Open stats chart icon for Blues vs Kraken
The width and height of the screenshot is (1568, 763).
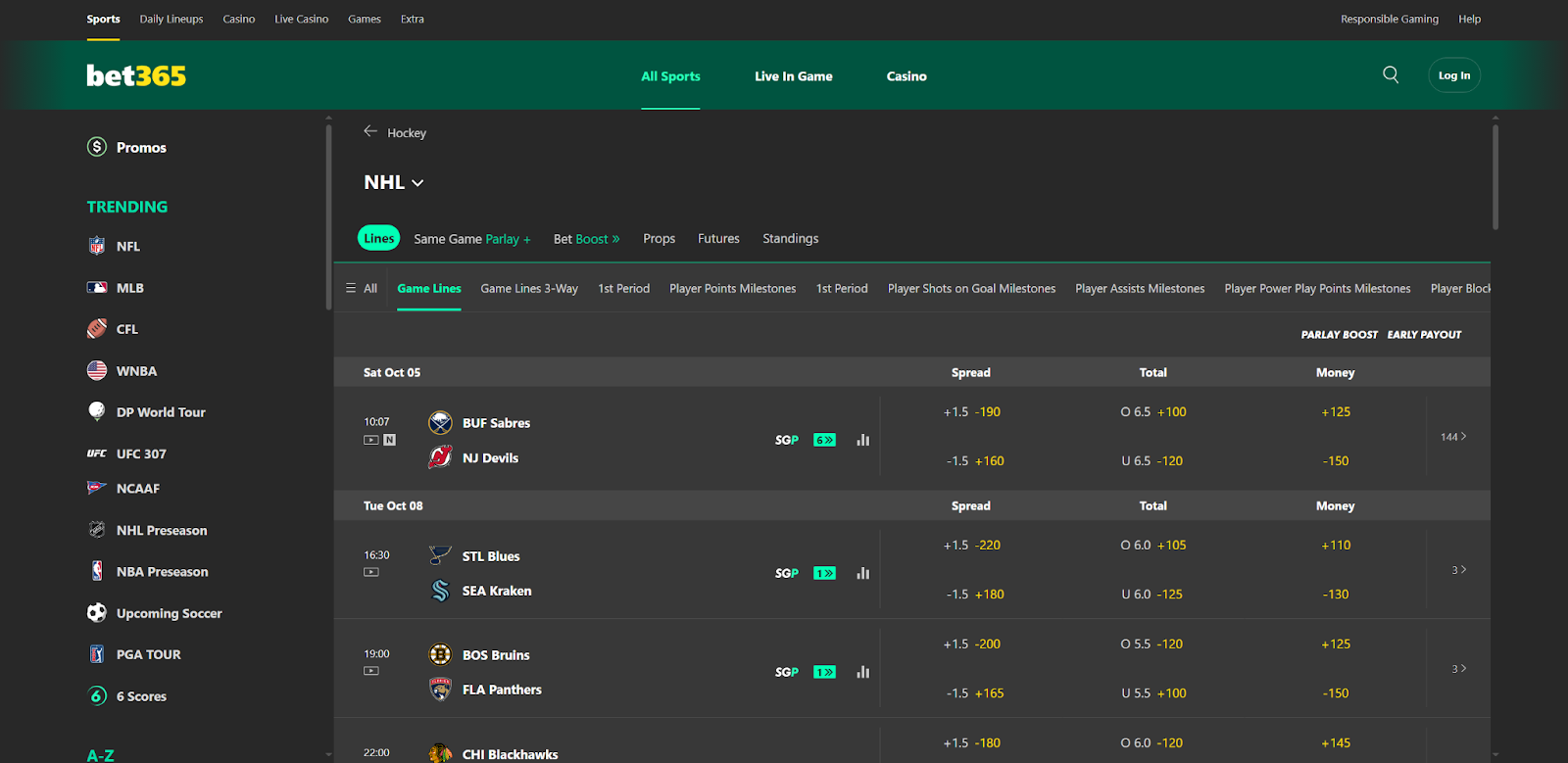coord(862,573)
